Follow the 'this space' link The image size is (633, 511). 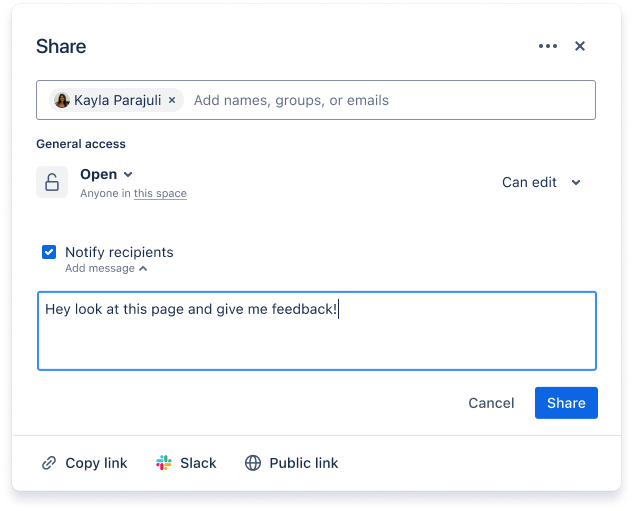click(x=160, y=193)
